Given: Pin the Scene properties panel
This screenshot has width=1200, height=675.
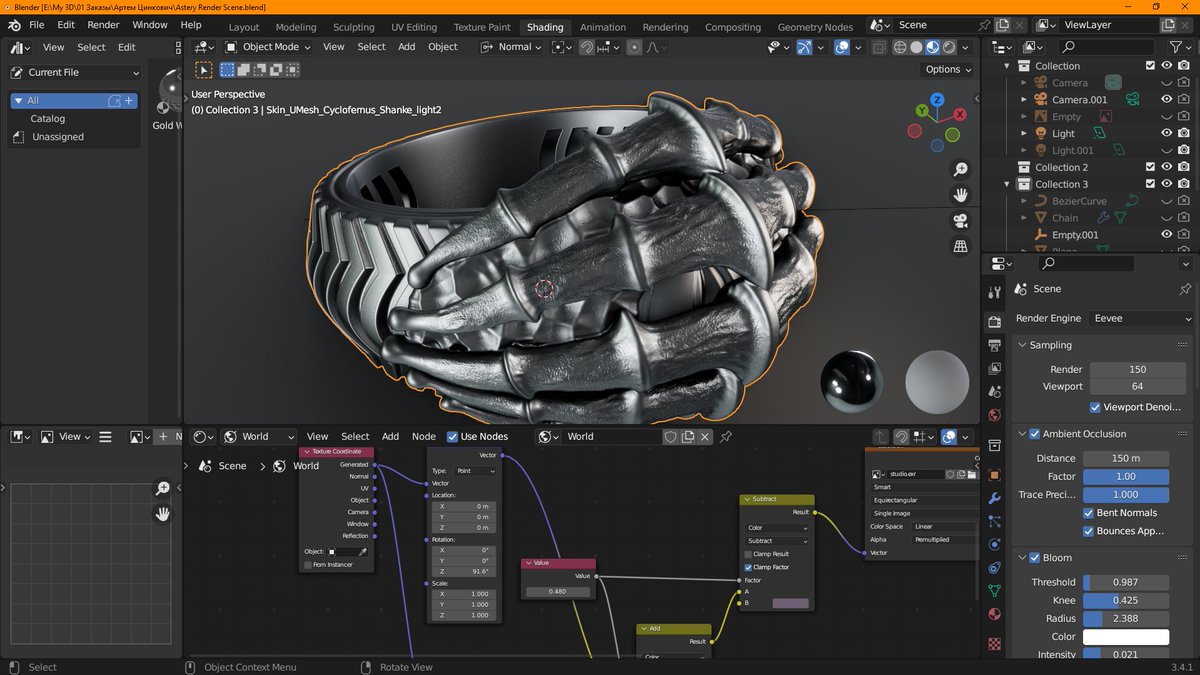Looking at the screenshot, I should click(1186, 289).
